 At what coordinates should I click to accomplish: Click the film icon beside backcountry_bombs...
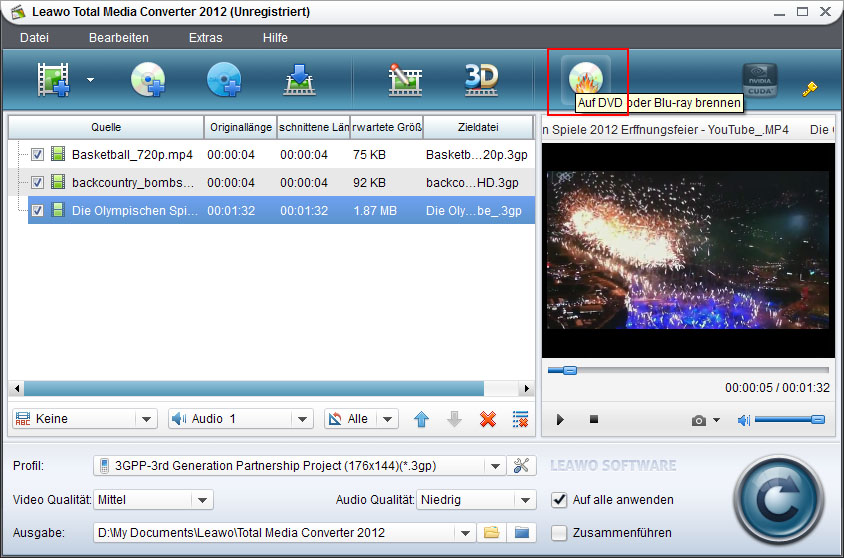click(x=58, y=182)
